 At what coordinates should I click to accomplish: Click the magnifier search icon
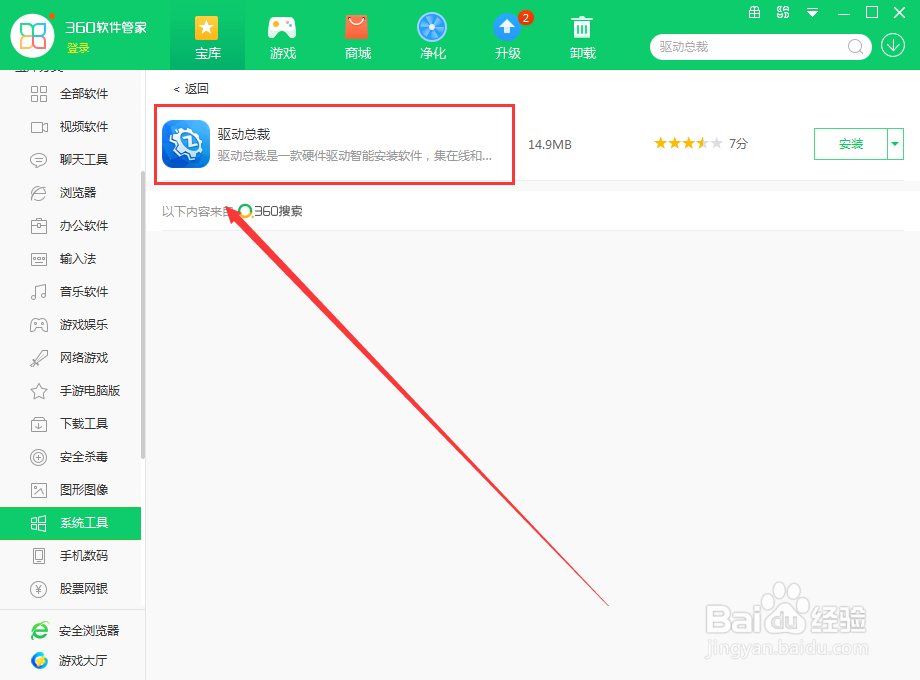click(855, 46)
